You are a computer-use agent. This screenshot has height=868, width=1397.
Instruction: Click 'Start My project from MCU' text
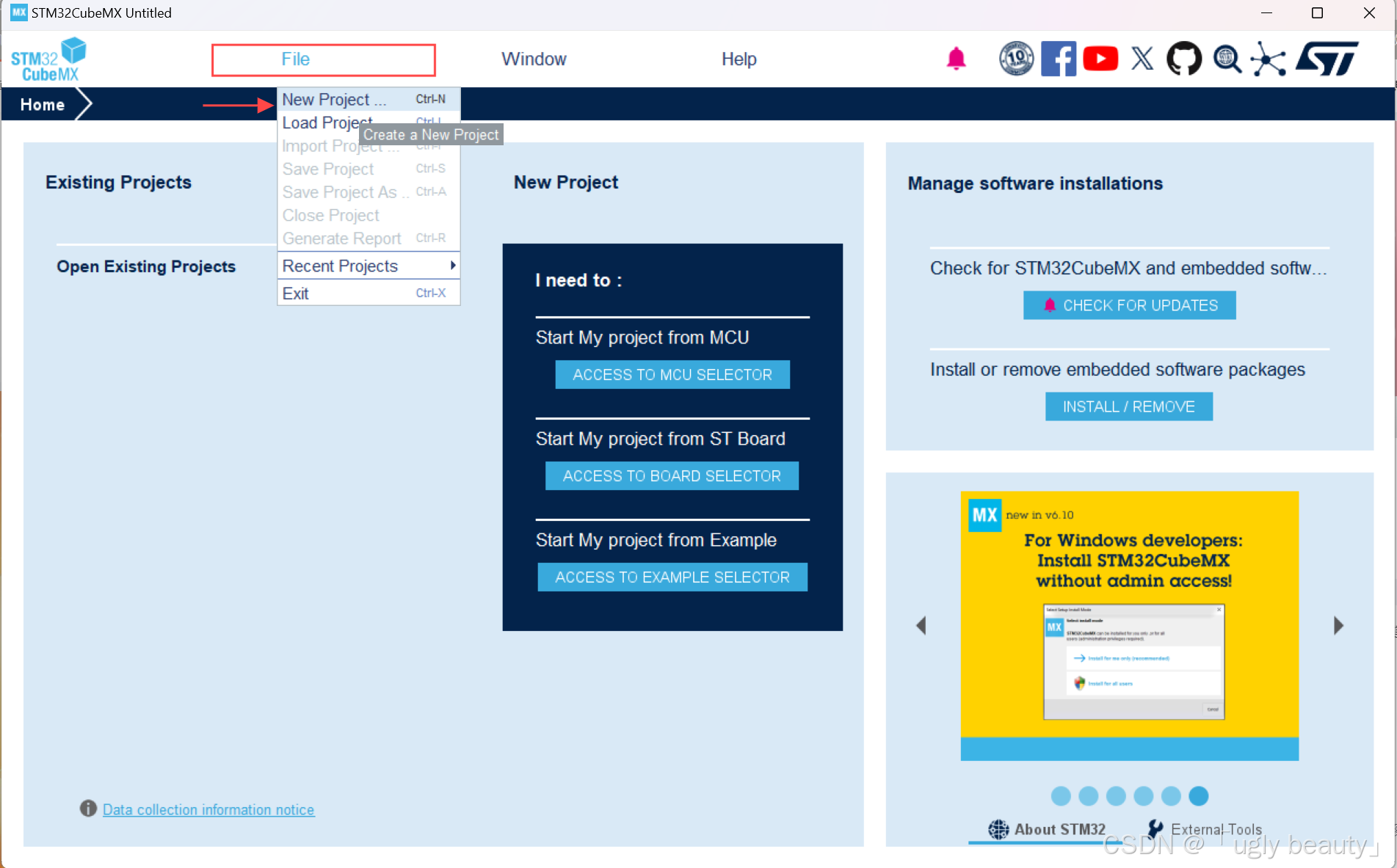point(642,338)
